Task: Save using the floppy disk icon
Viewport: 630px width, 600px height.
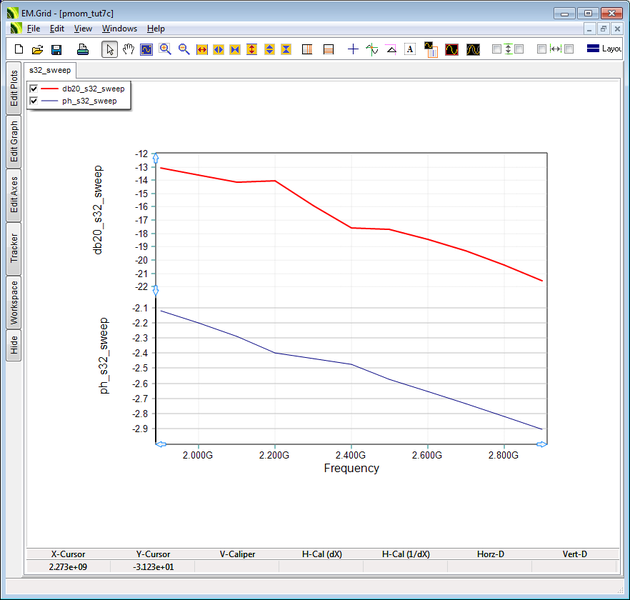Action: 56,49
